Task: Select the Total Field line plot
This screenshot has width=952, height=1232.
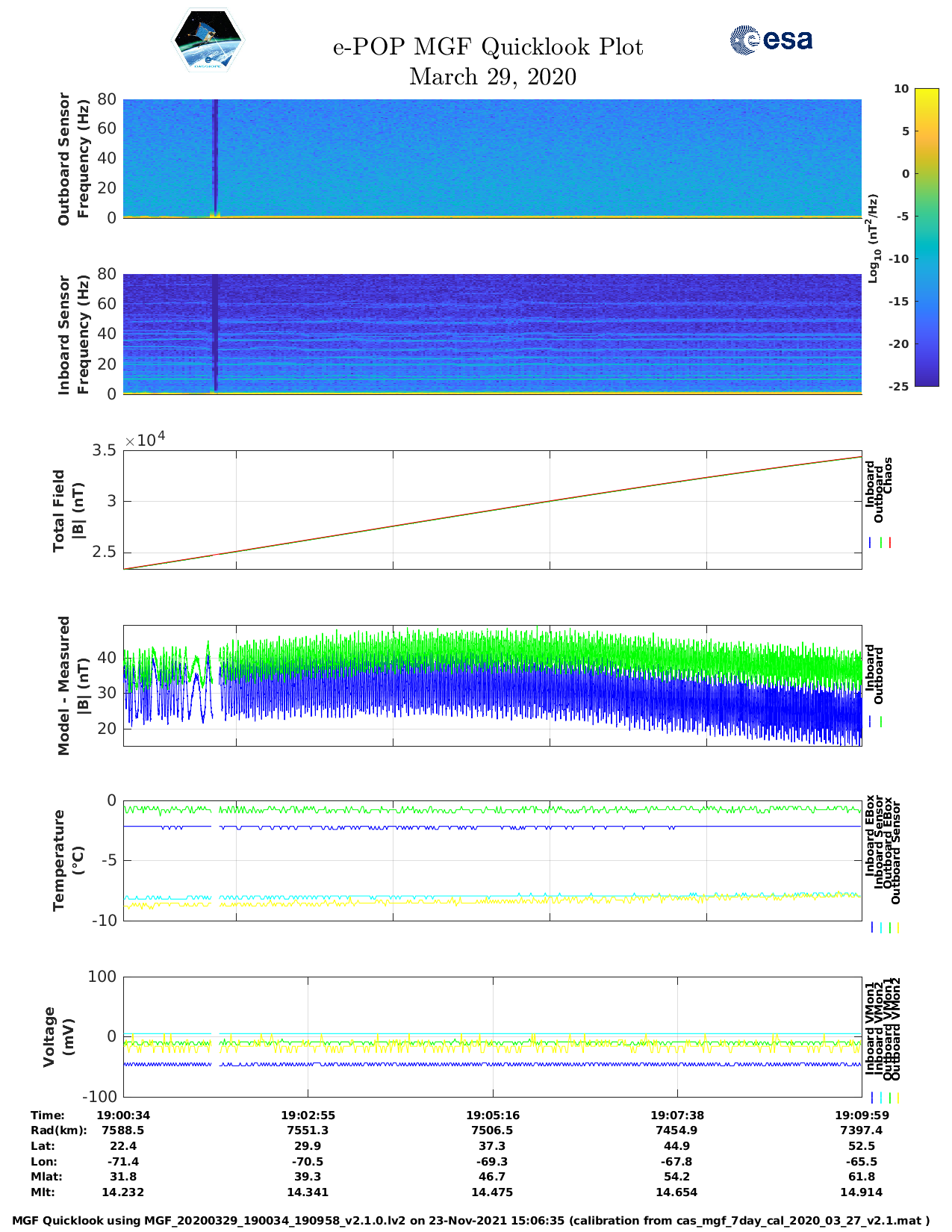Action: pos(492,510)
